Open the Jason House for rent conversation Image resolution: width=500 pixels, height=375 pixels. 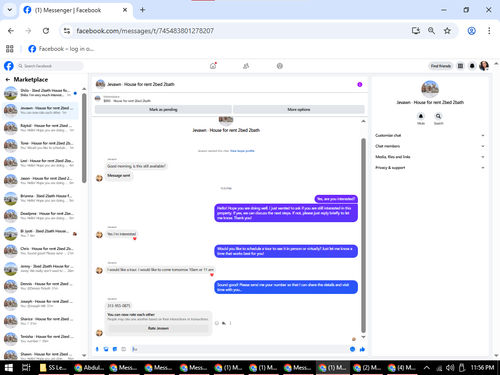[41, 181]
